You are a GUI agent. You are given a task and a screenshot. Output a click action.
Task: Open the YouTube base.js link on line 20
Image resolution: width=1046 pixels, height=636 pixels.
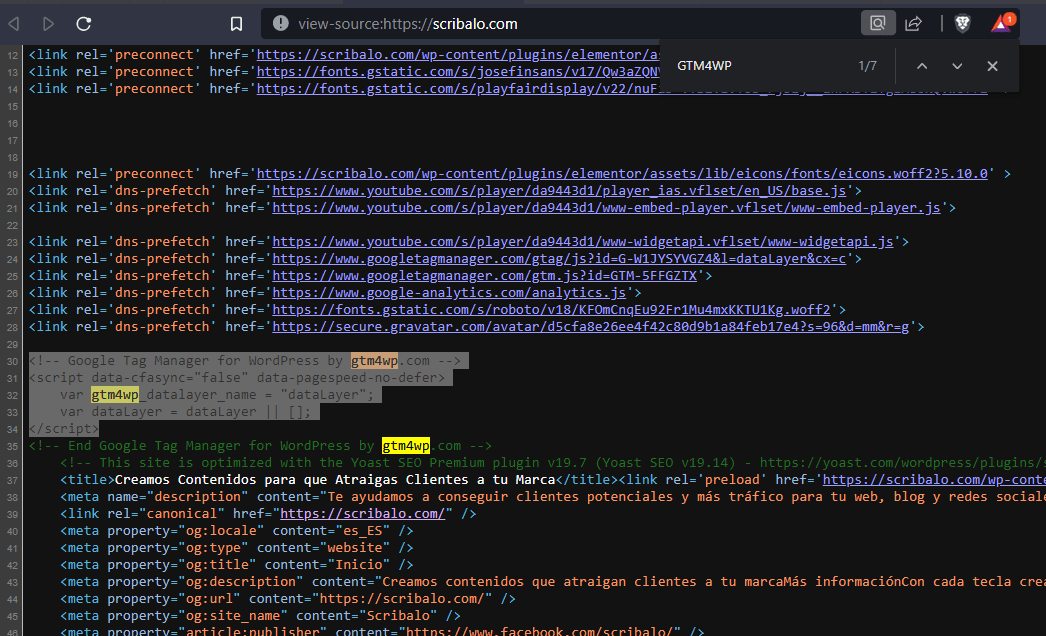[x=559, y=191]
